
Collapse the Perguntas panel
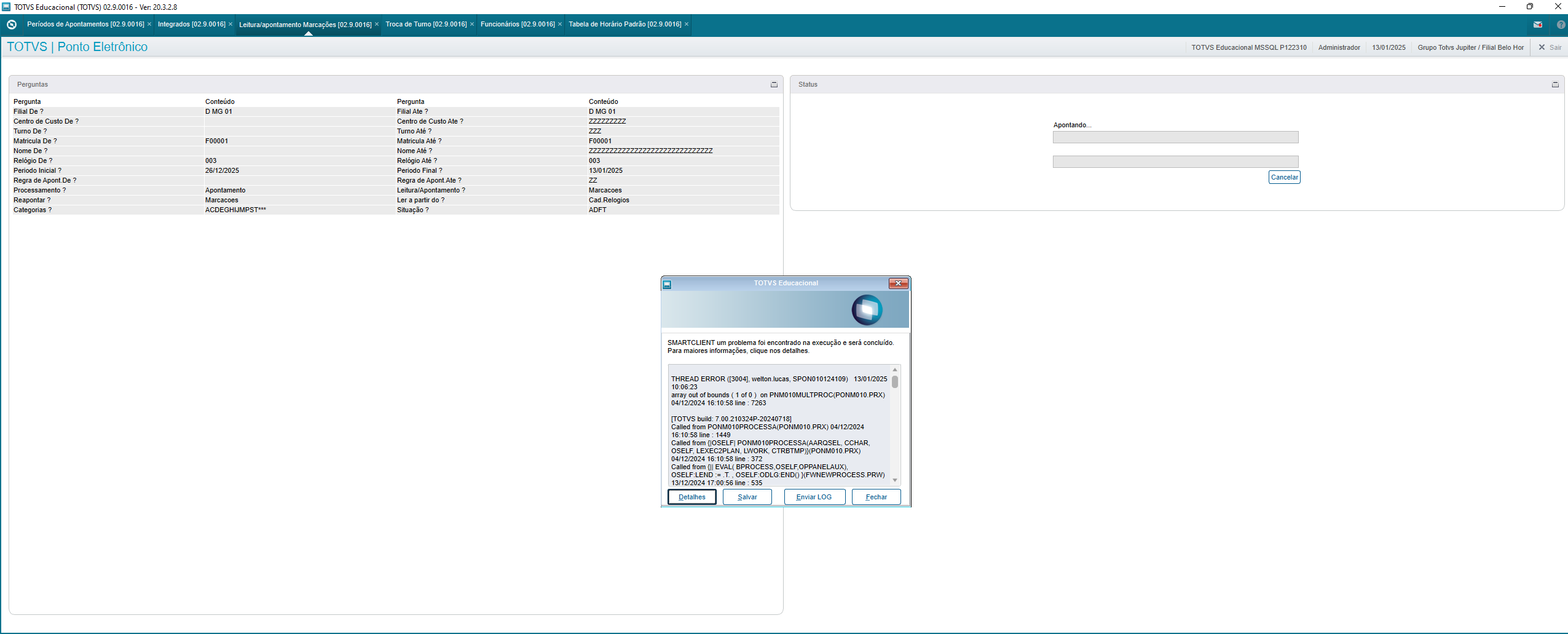pos(774,84)
